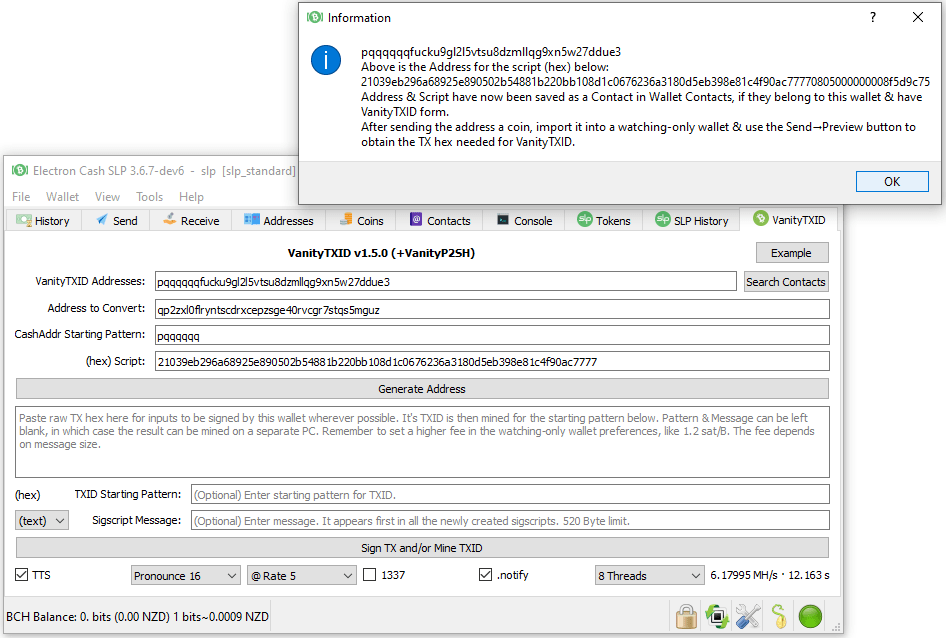Click the green network status circle

pos(810,616)
